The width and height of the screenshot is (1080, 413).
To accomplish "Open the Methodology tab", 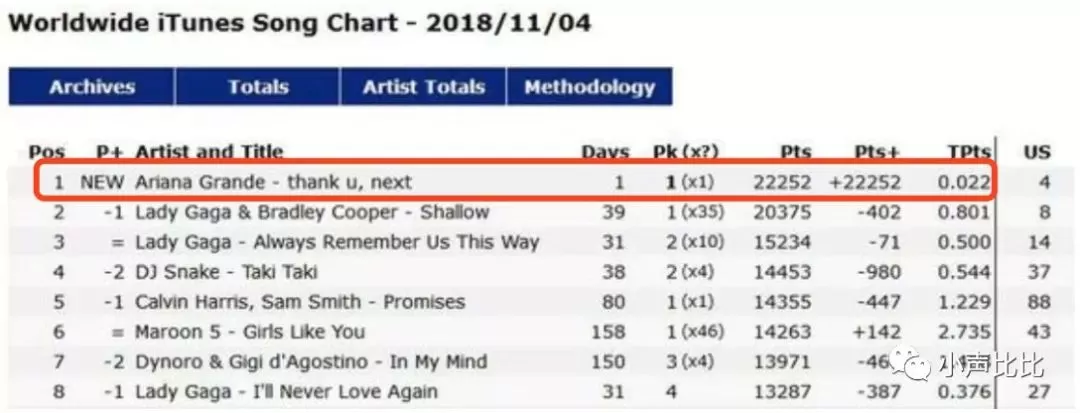I will [x=590, y=87].
